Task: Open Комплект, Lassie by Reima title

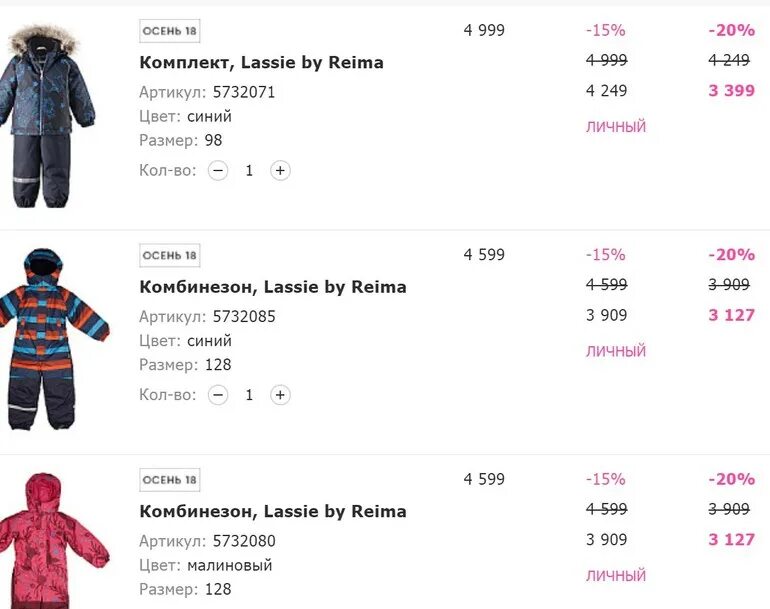Action: coord(261,63)
